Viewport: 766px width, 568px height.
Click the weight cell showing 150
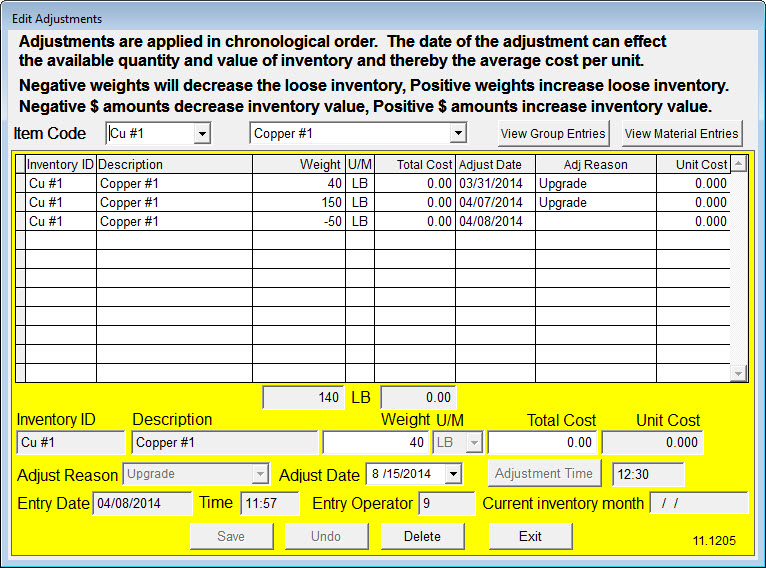point(299,202)
